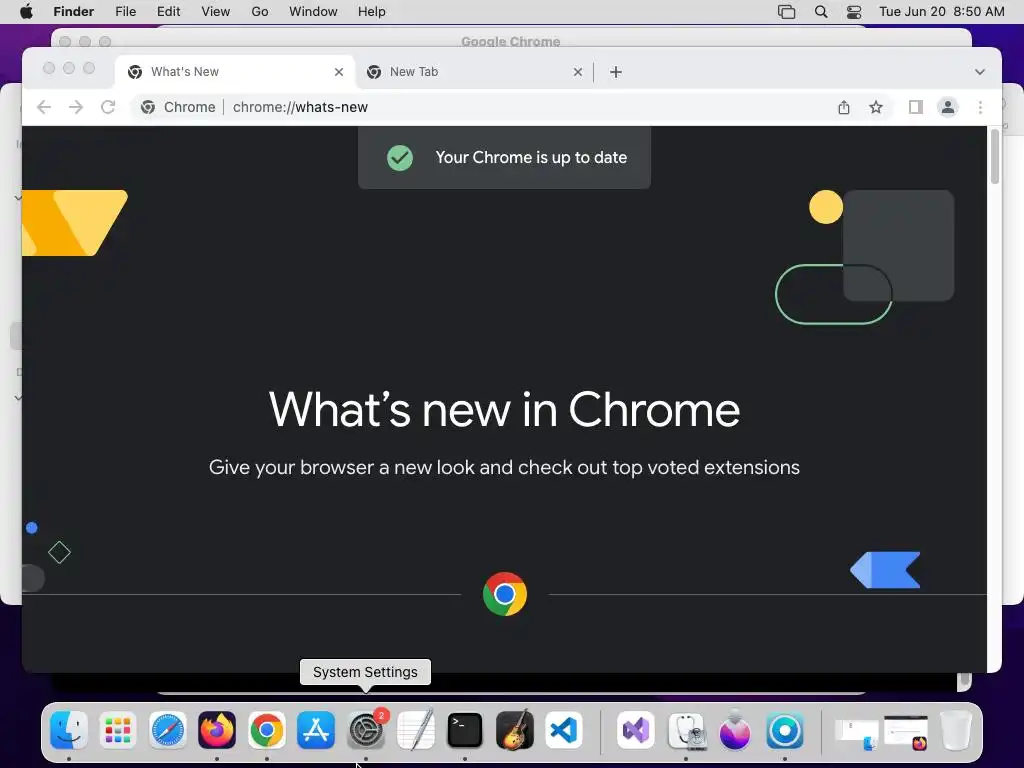This screenshot has width=1024, height=768.
Task: Open the File menu
Action: [125, 12]
